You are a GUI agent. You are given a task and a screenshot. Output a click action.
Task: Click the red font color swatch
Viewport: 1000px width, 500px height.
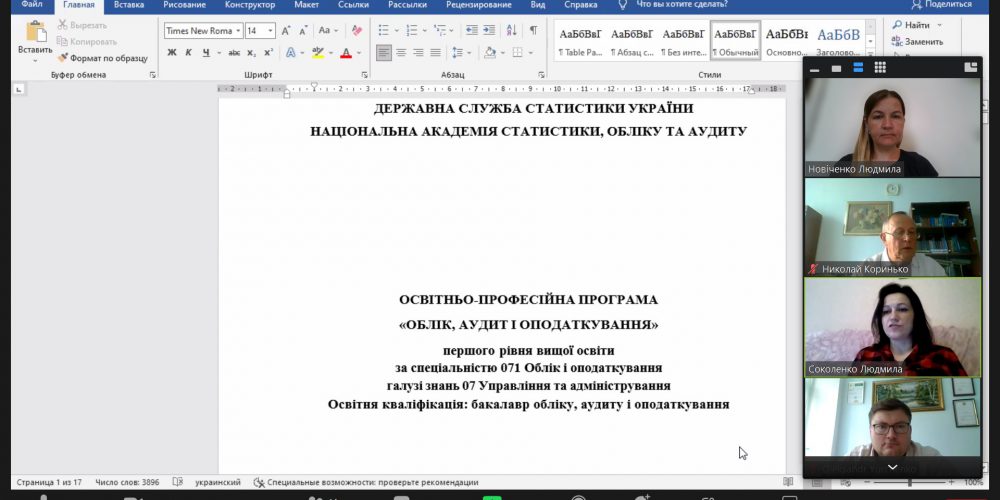[x=346, y=53]
